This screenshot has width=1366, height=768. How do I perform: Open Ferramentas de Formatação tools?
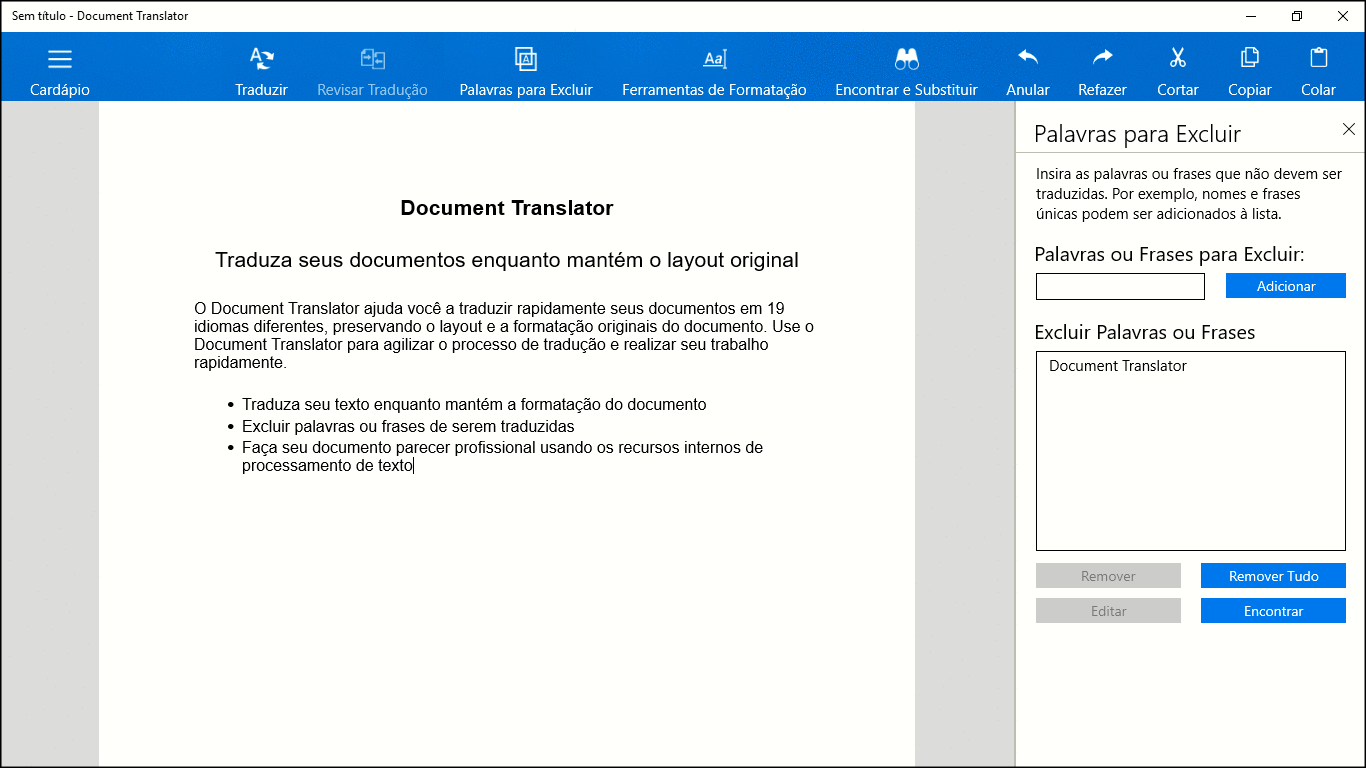(714, 60)
